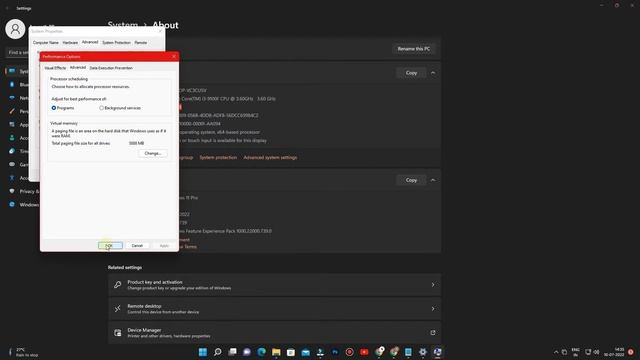Open Hardware tab in System Properties

70,42
